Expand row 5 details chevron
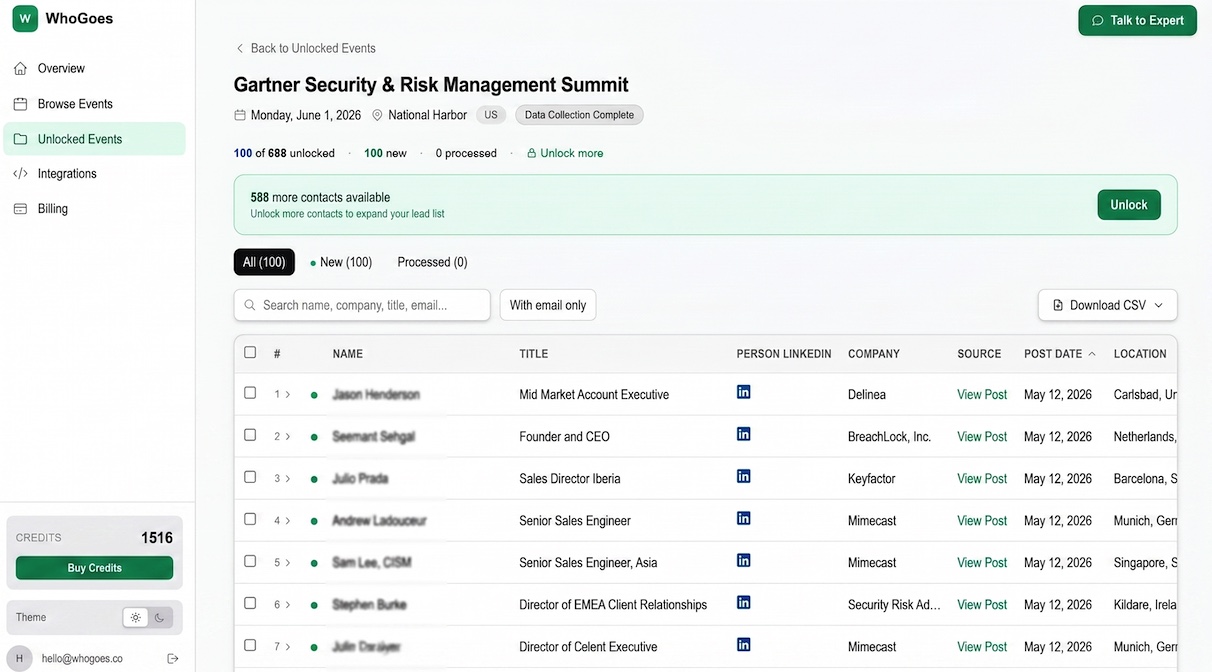This screenshot has width=1212, height=672. (x=288, y=563)
